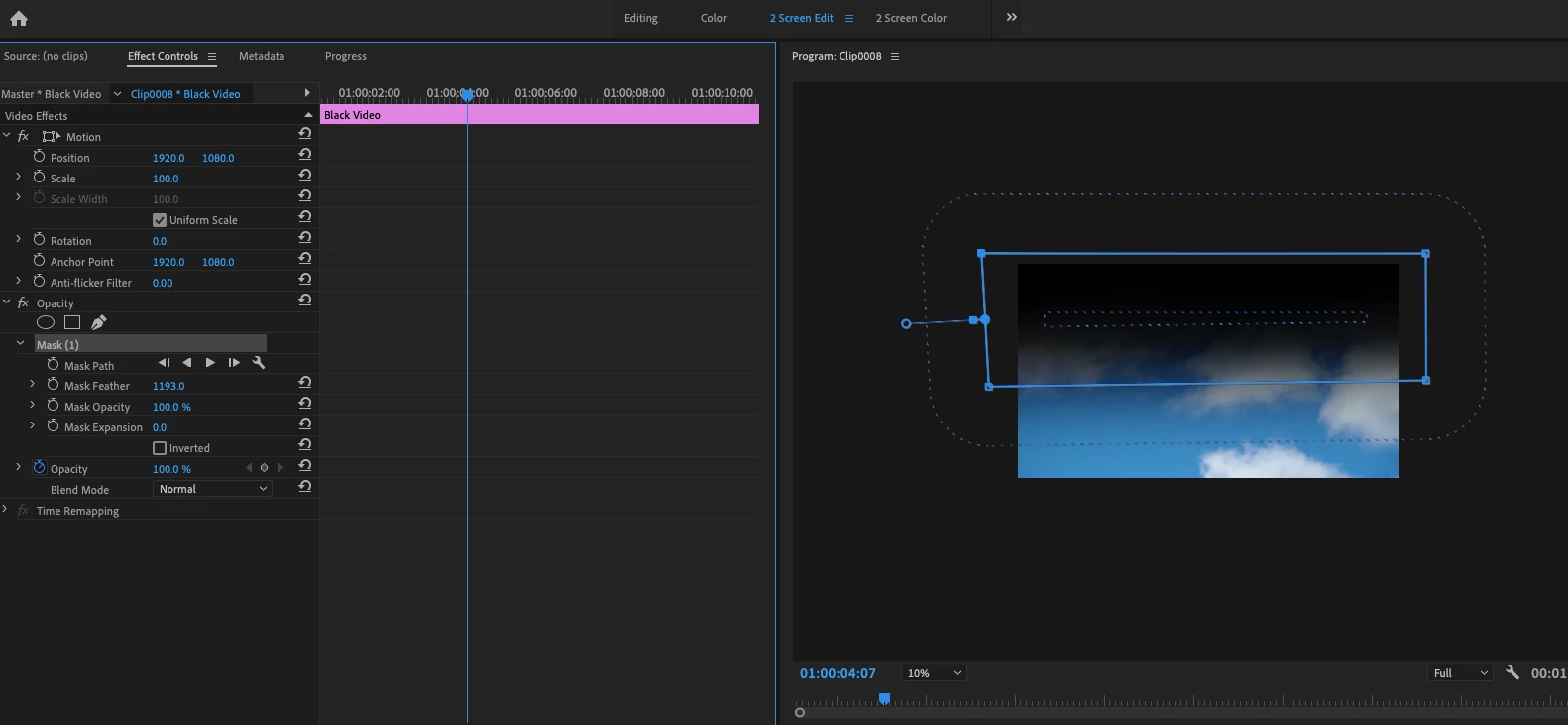Image resolution: width=1568 pixels, height=725 pixels.
Task: Open the Metadata panel tab
Action: click(x=262, y=56)
